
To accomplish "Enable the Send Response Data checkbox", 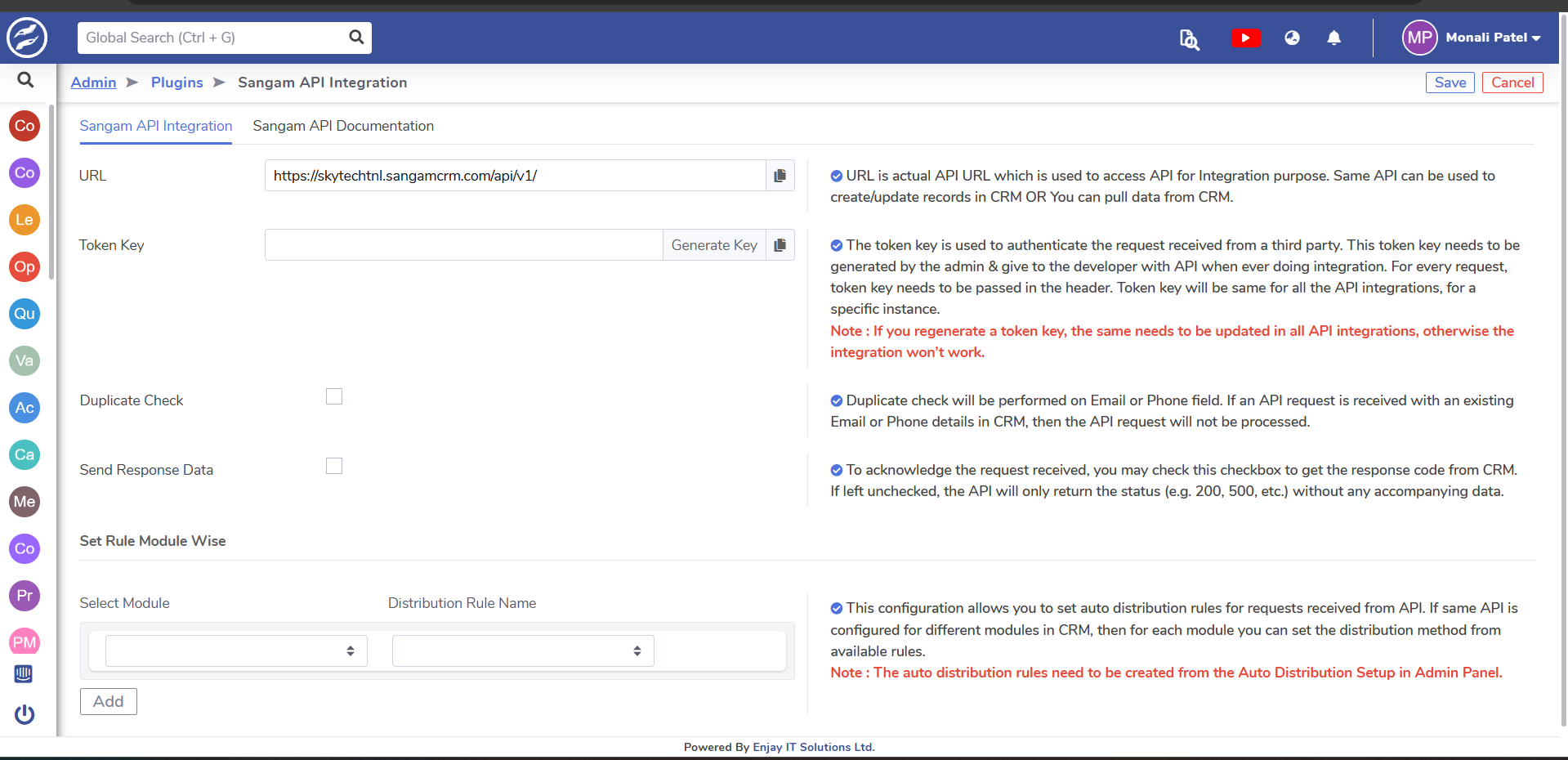I will pos(334,466).
